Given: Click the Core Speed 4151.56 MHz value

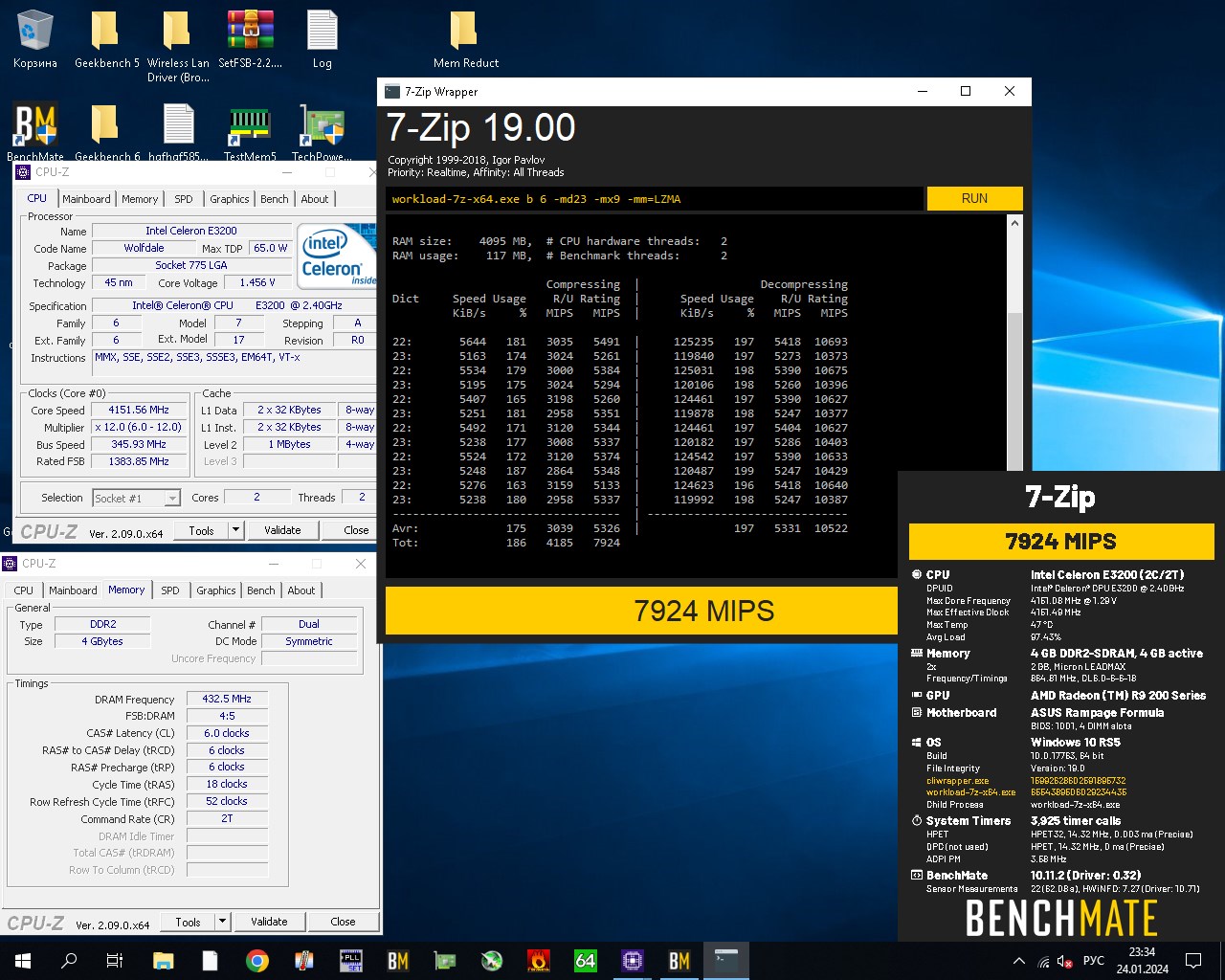Looking at the screenshot, I should click(x=139, y=410).
